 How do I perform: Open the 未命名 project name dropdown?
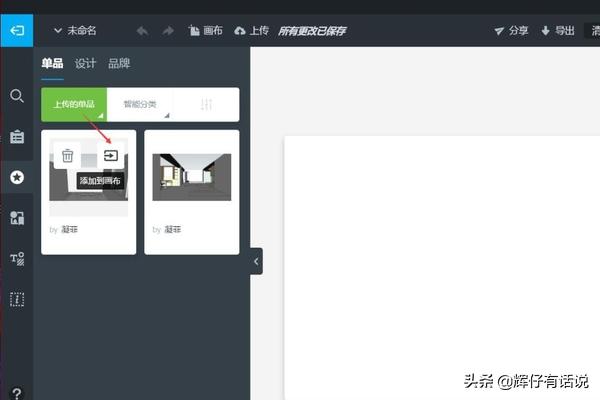pyautogui.click(x=75, y=31)
